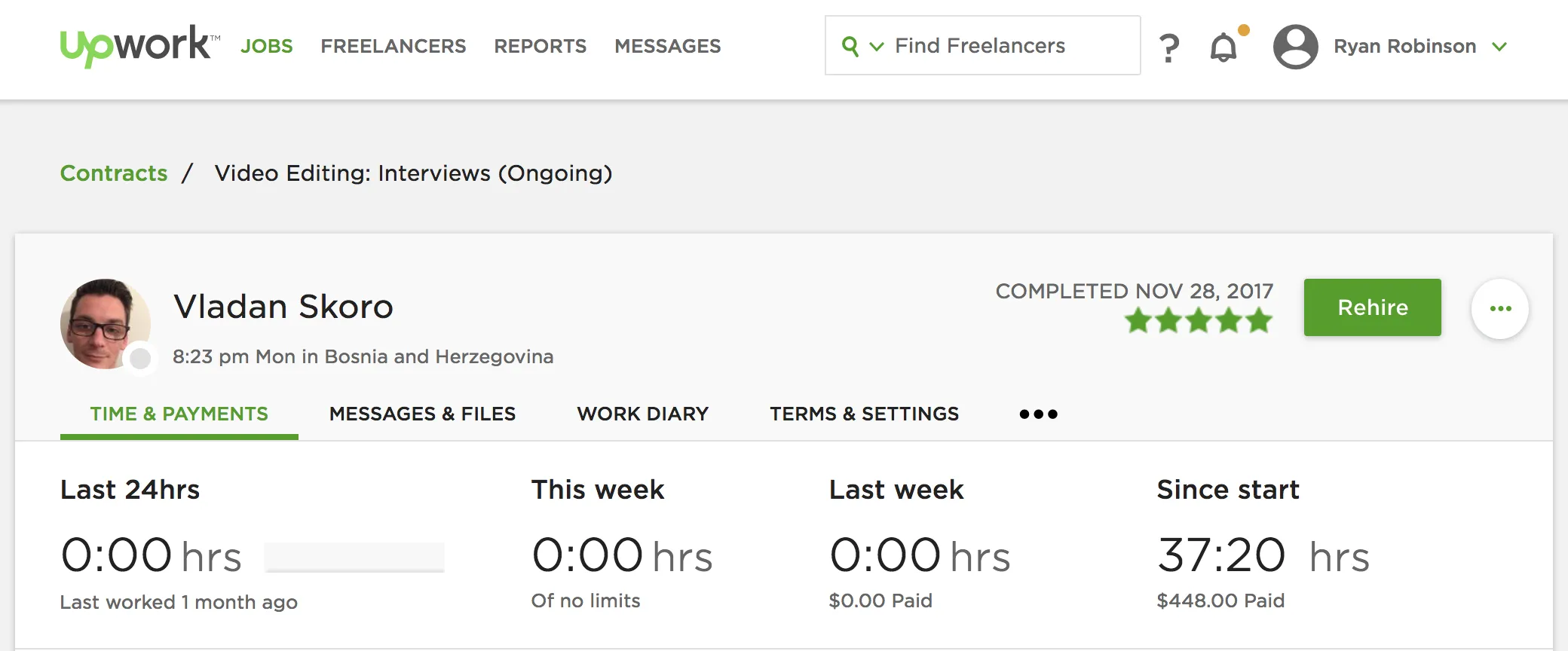Open the notifications bell icon

click(1223, 47)
